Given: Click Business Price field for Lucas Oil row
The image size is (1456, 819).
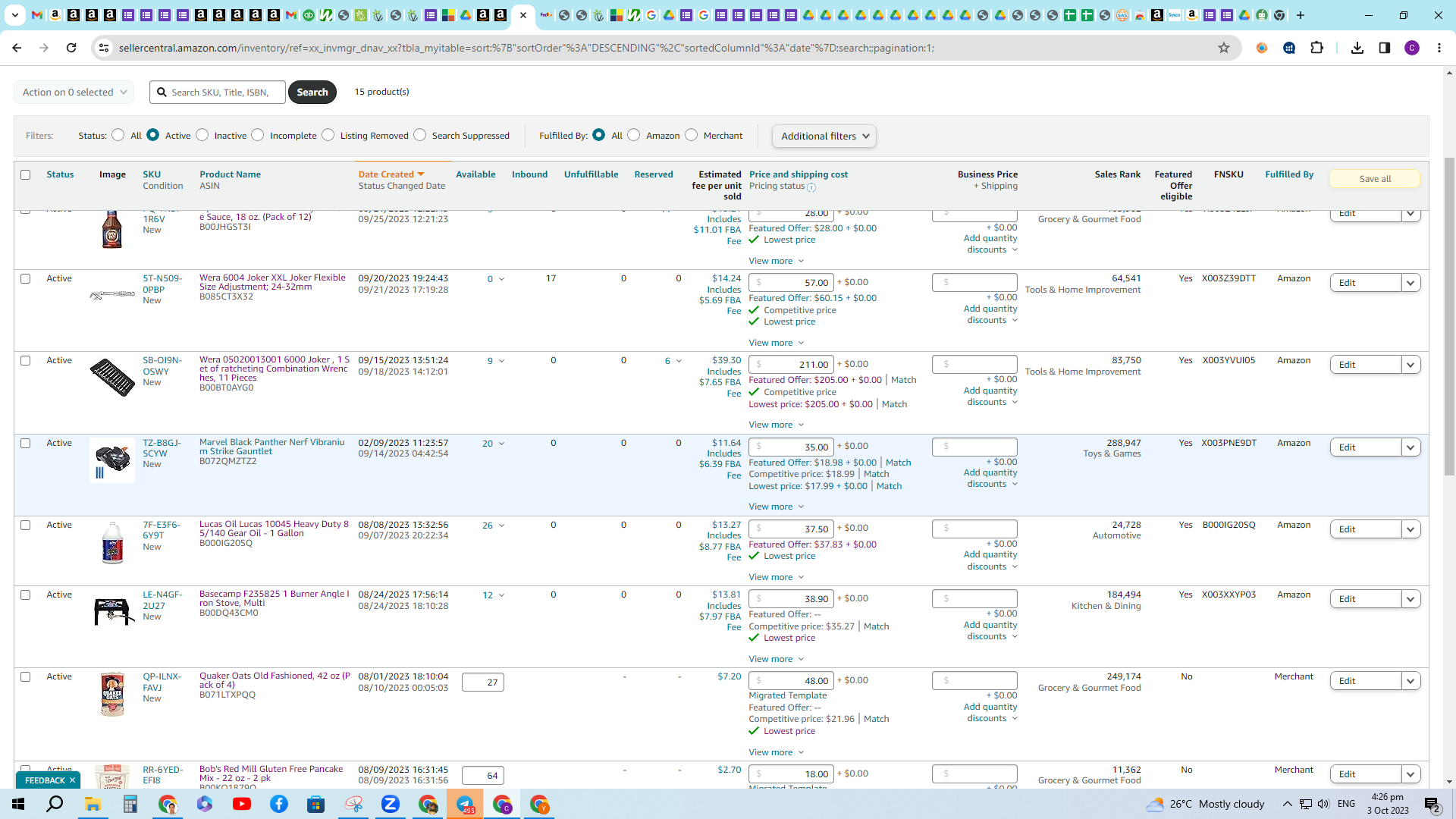Looking at the screenshot, I should [974, 529].
